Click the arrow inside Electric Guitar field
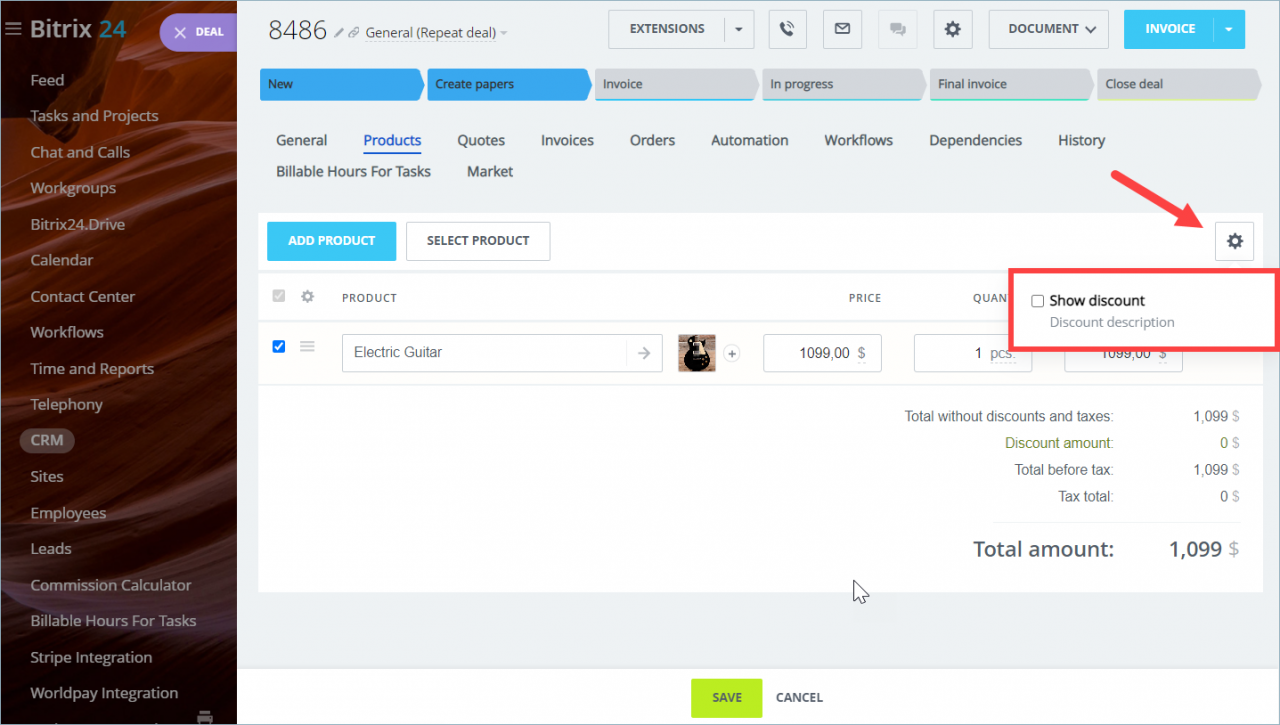1280x725 pixels. [644, 352]
